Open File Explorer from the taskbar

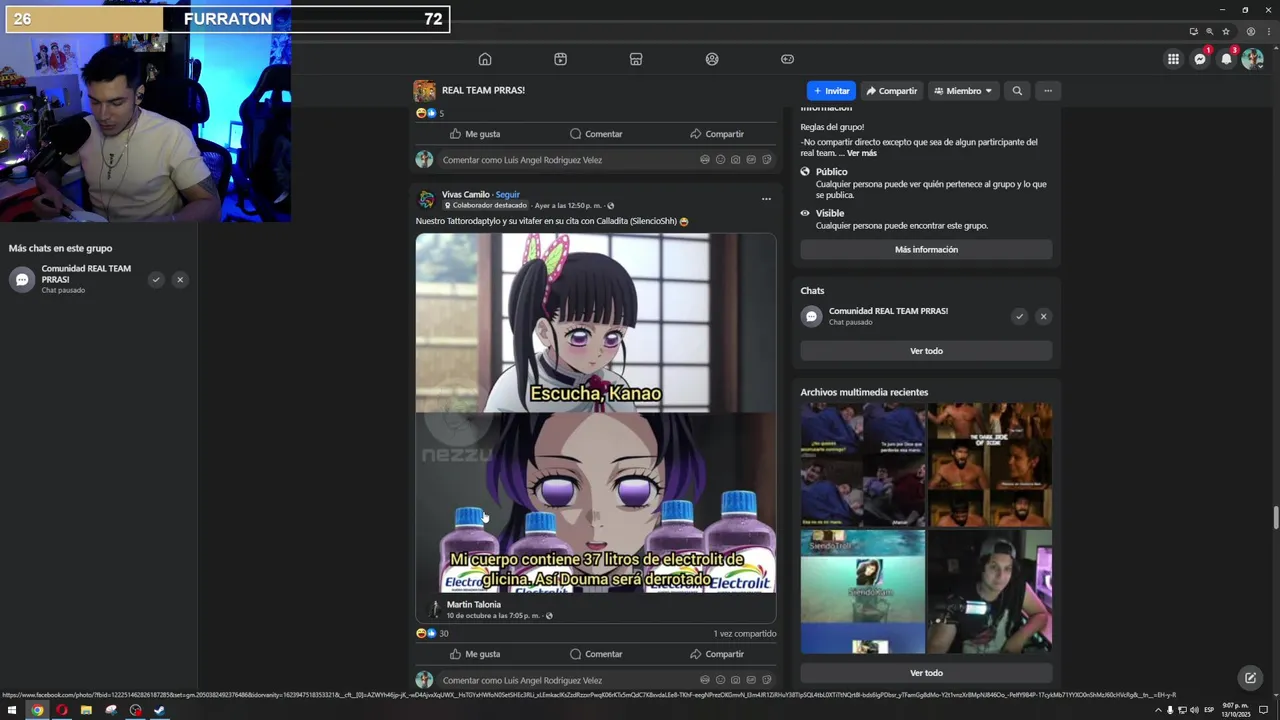pyautogui.click(x=86, y=711)
